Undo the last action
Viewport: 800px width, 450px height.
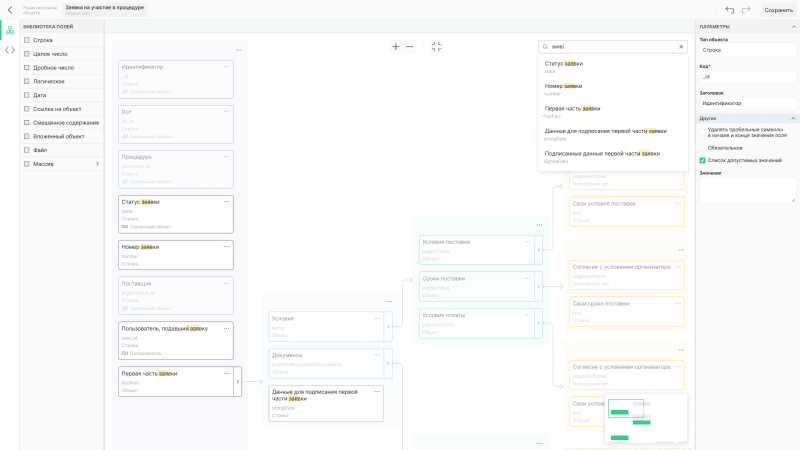pyautogui.click(x=729, y=10)
